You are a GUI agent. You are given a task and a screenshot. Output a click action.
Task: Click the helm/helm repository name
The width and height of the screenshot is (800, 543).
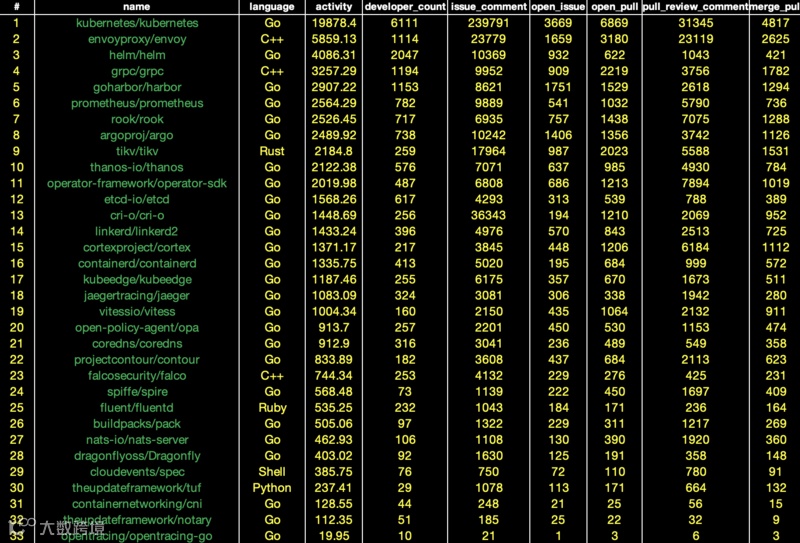(x=137, y=55)
